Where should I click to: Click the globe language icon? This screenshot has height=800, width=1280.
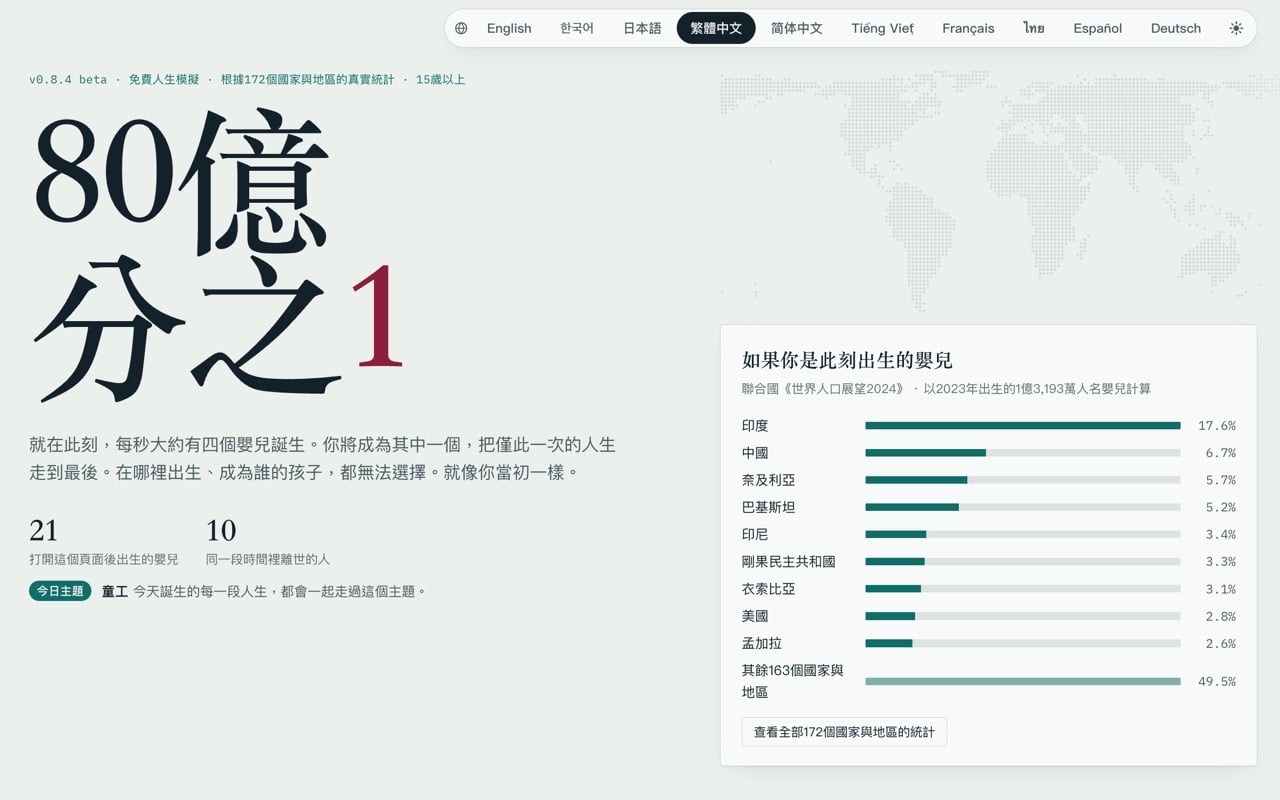click(x=461, y=28)
